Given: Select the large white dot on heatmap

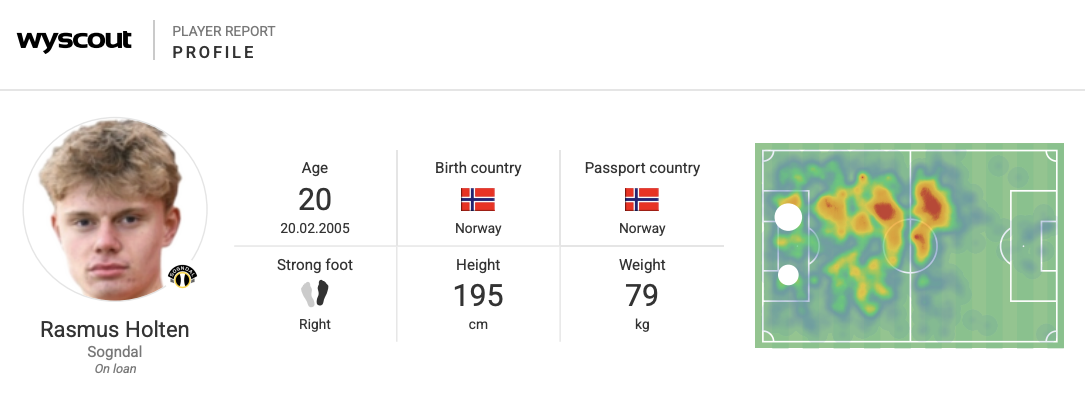Looking at the screenshot, I should tap(789, 217).
